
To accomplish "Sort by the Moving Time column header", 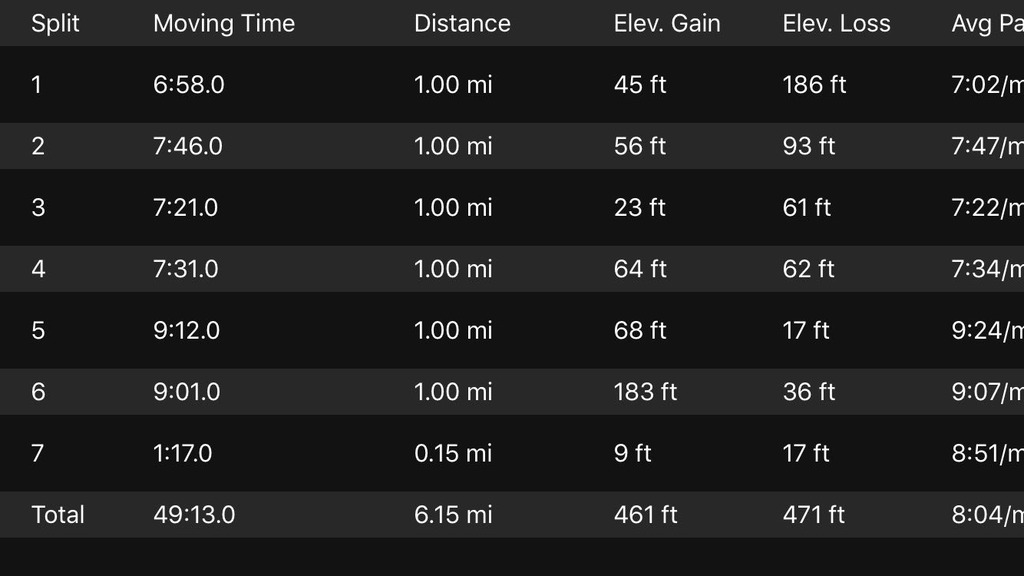I will pos(224,23).
